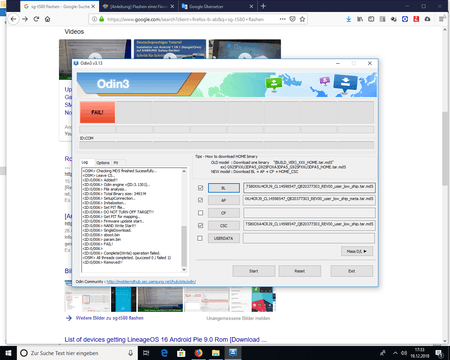Viewport: 450px width, 360px height.
Task: Click the USERDATA button to choose a file
Action: [224, 238]
